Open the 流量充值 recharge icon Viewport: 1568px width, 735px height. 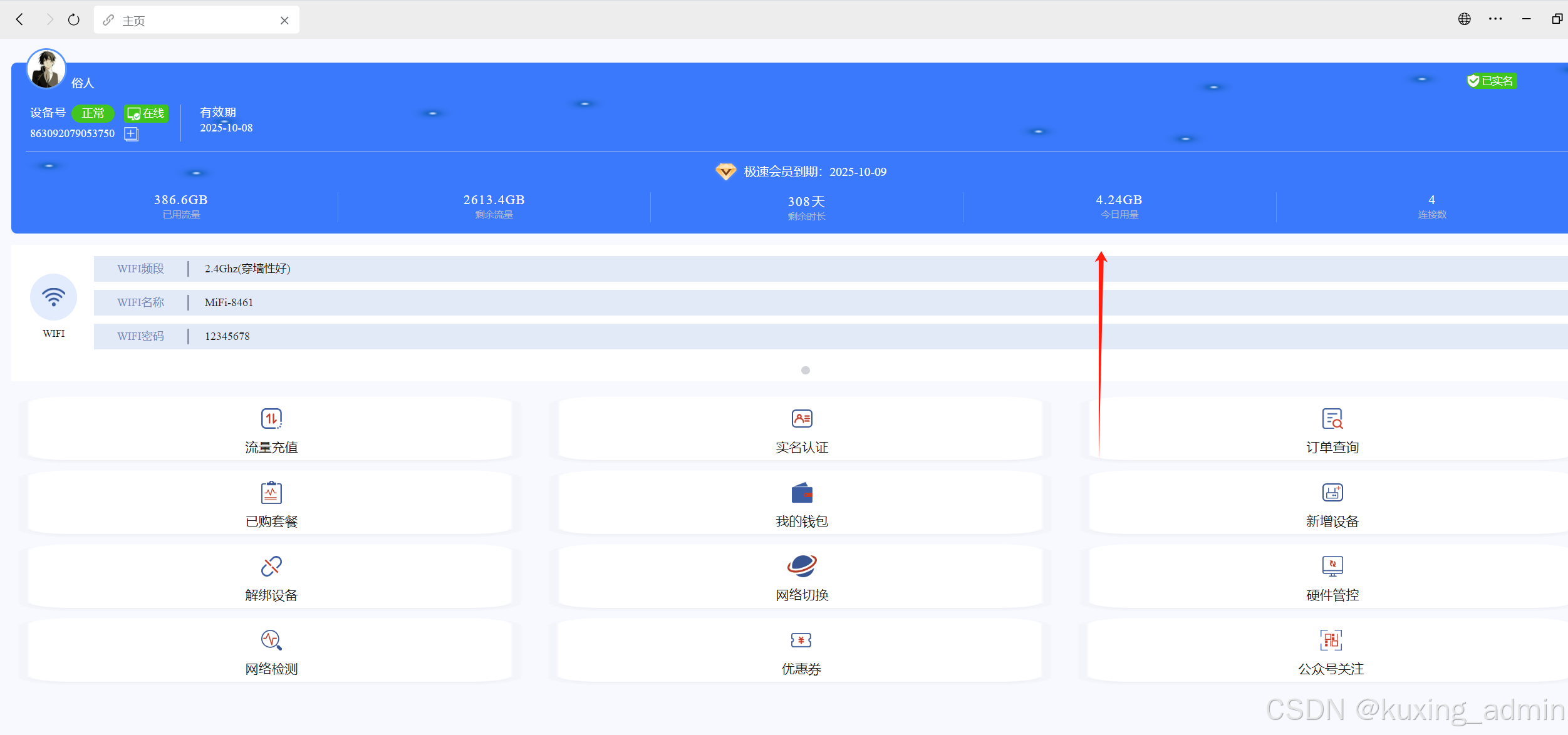click(x=271, y=419)
